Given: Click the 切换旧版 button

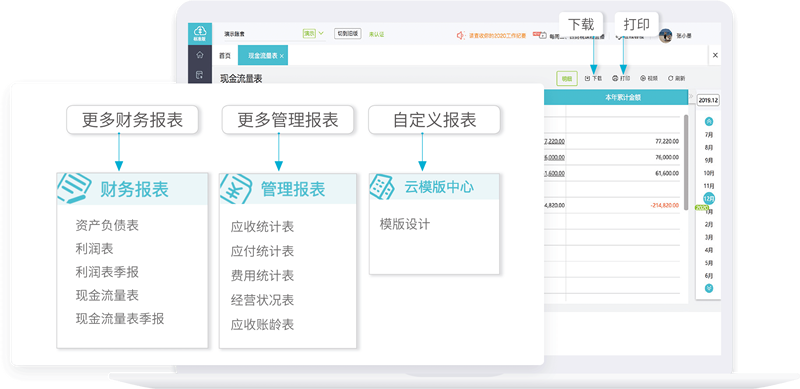Looking at the screenshot, I should pyautogui.click(x=347, y=34).
